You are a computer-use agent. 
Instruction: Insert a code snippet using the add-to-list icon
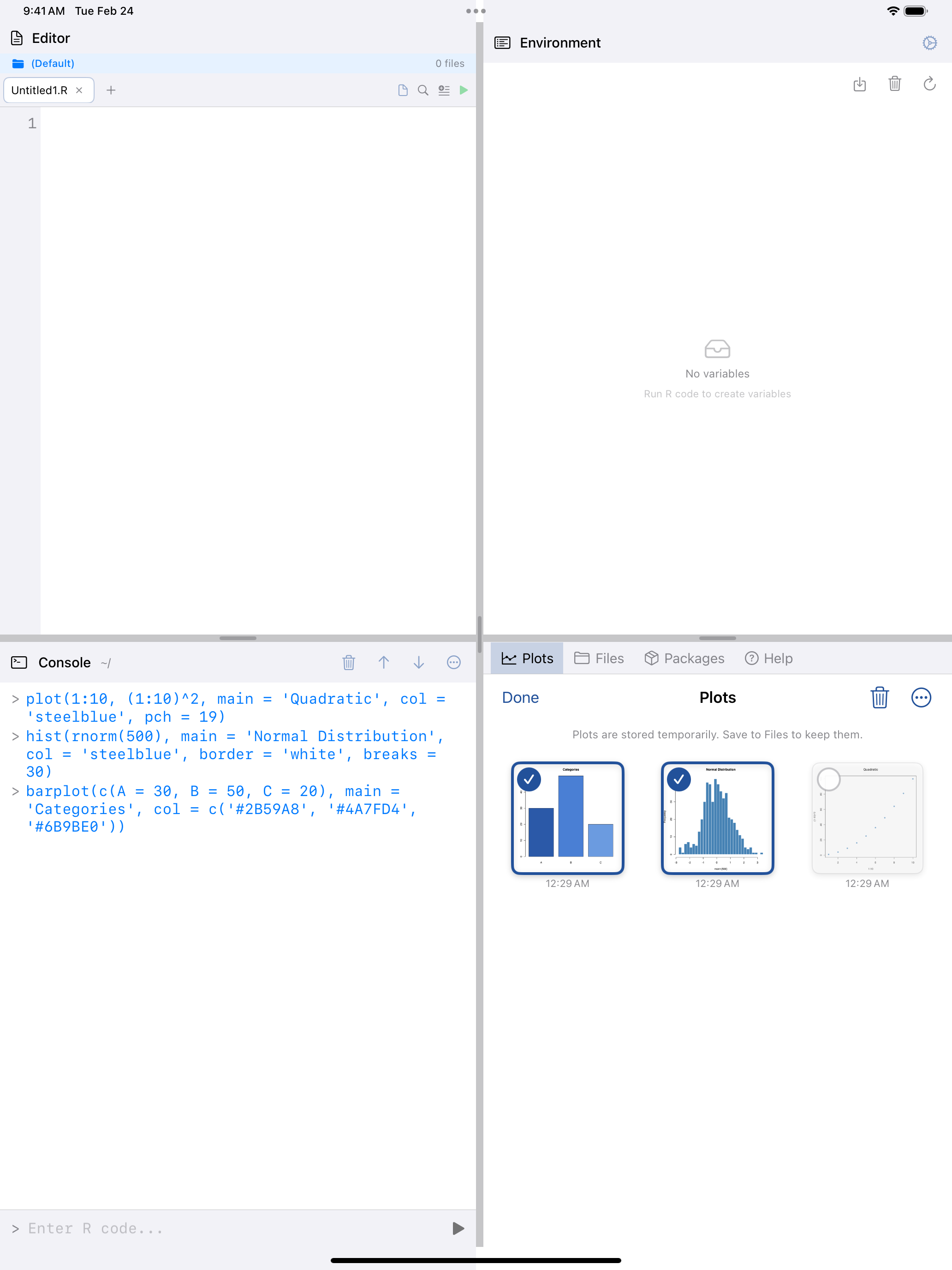click(444, 90)
